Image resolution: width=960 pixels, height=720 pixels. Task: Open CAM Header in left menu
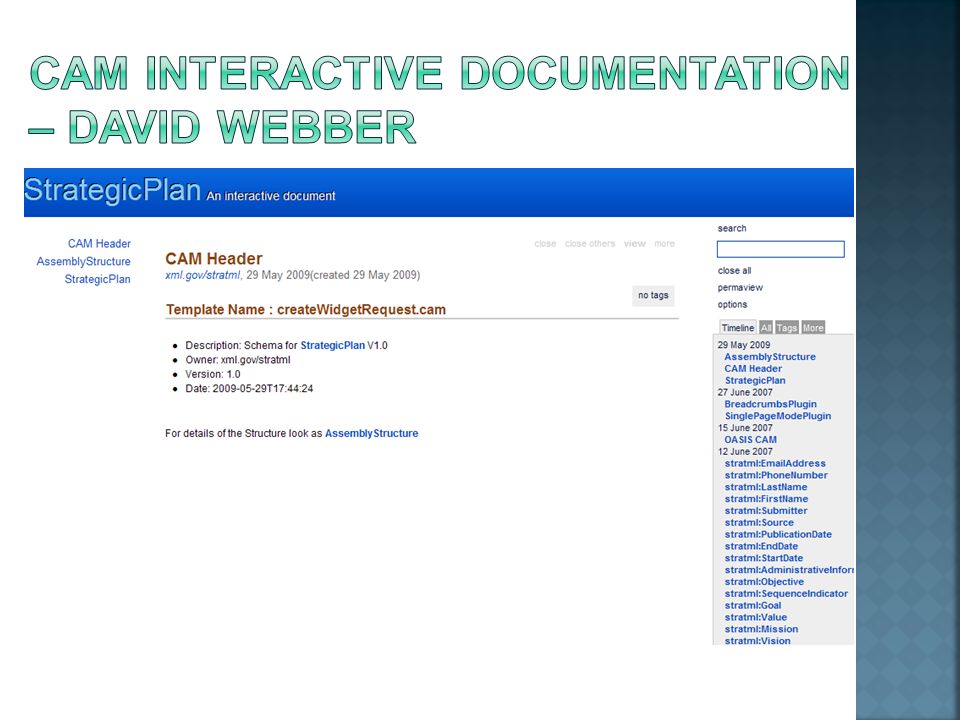tap(99, 244)
